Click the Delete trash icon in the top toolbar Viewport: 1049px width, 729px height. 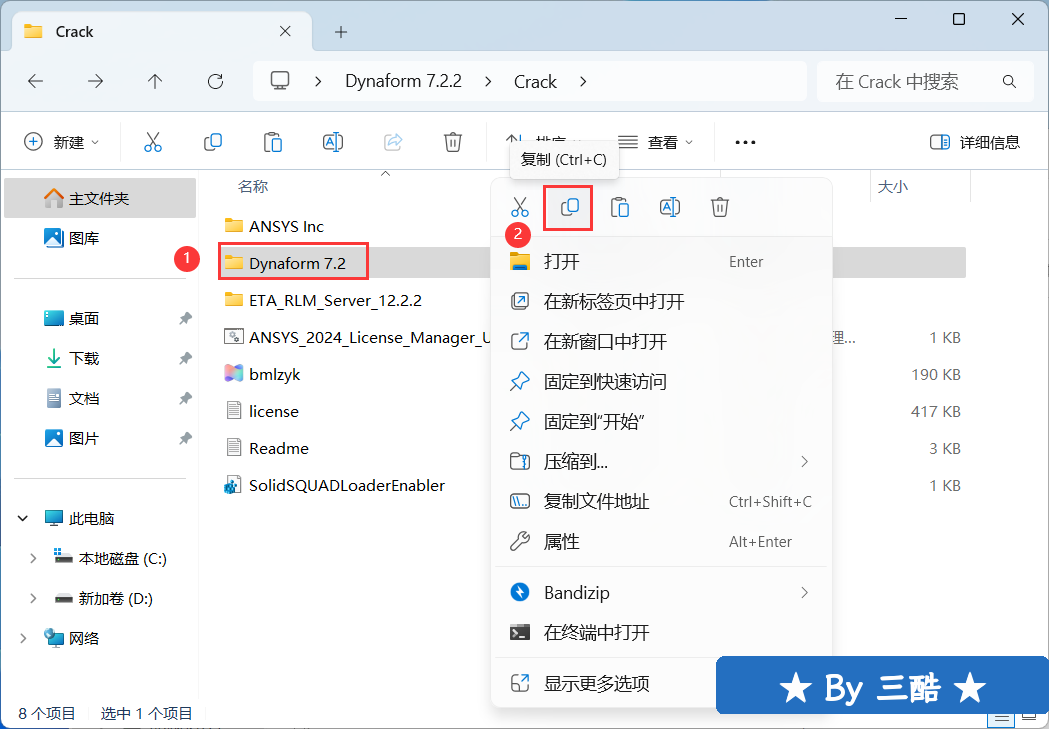point(453,142)
